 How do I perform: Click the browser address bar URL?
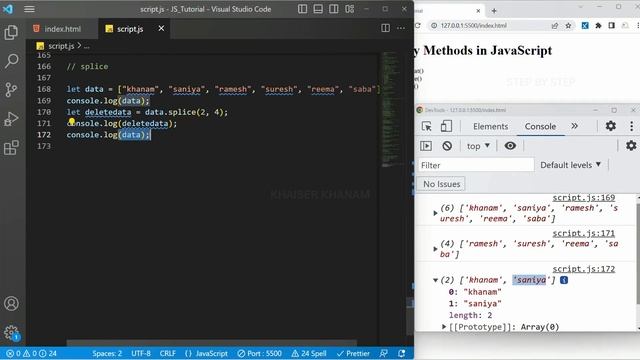[x=473, y=25]
